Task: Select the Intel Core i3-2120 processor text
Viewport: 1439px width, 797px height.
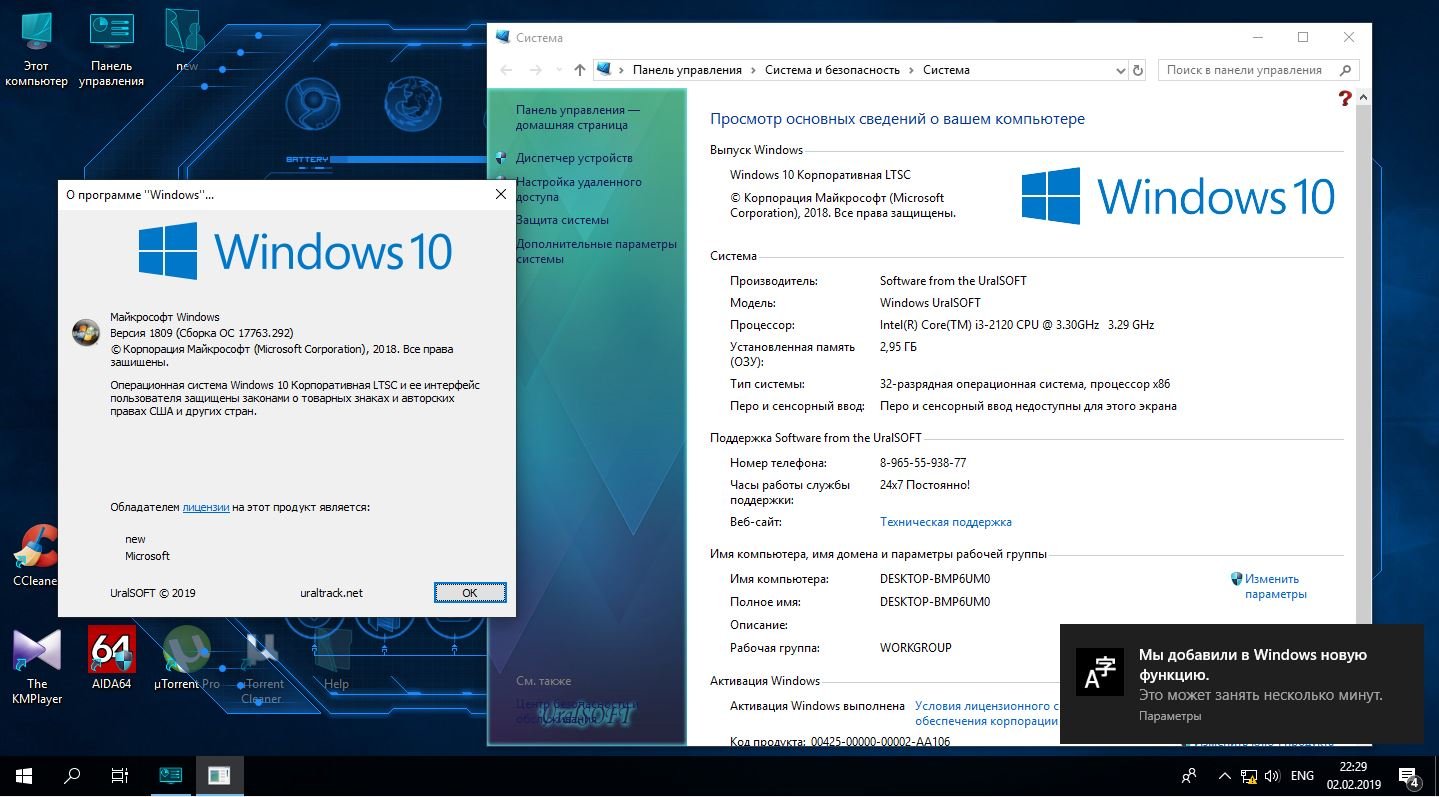Action: (x=1017, y=324)
